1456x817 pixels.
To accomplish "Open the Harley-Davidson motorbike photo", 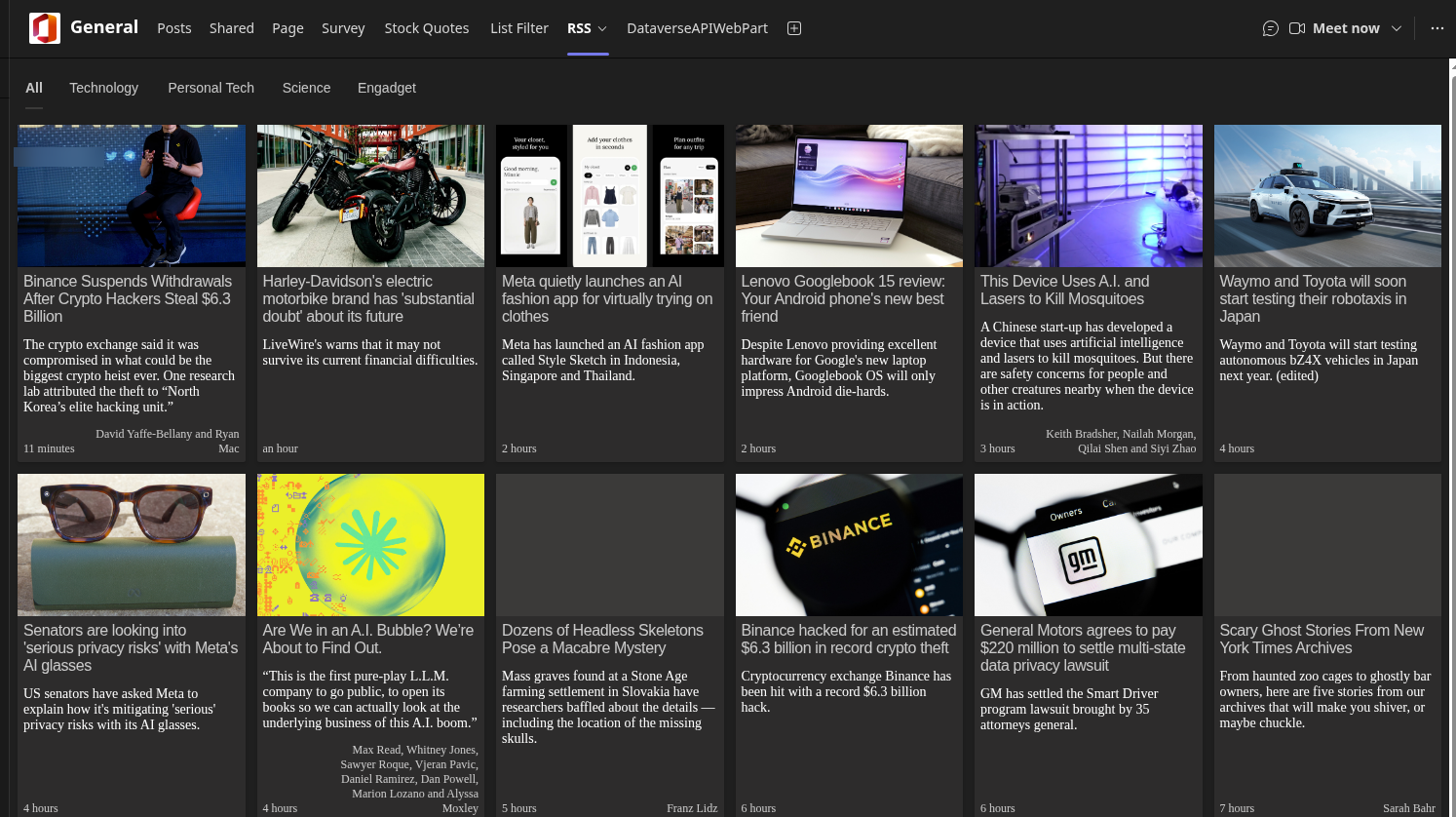I will pos(370,196).
